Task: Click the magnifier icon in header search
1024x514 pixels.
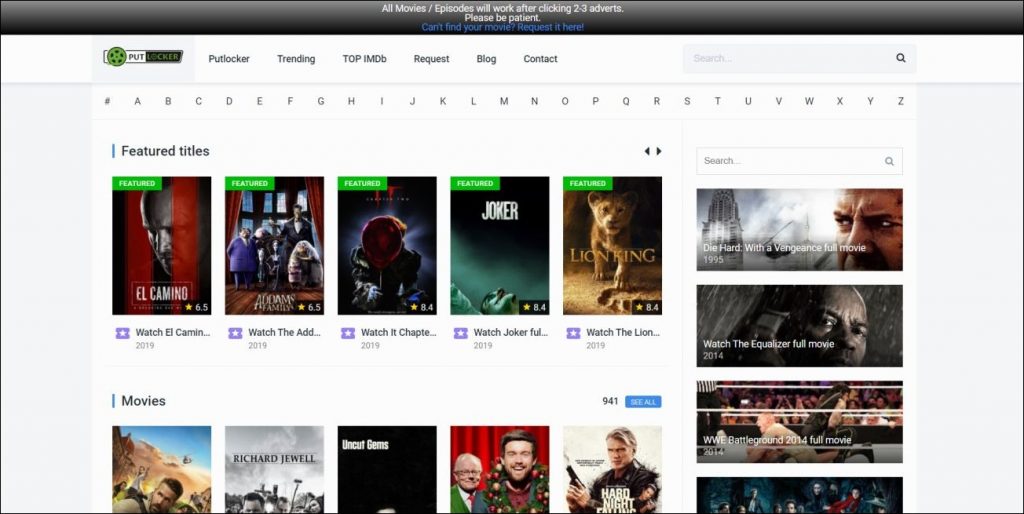Action: coord(901,58)
